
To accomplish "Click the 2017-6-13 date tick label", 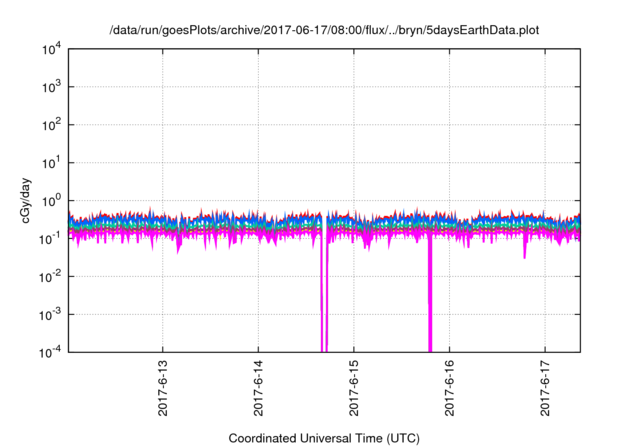I will click(162, 388).
